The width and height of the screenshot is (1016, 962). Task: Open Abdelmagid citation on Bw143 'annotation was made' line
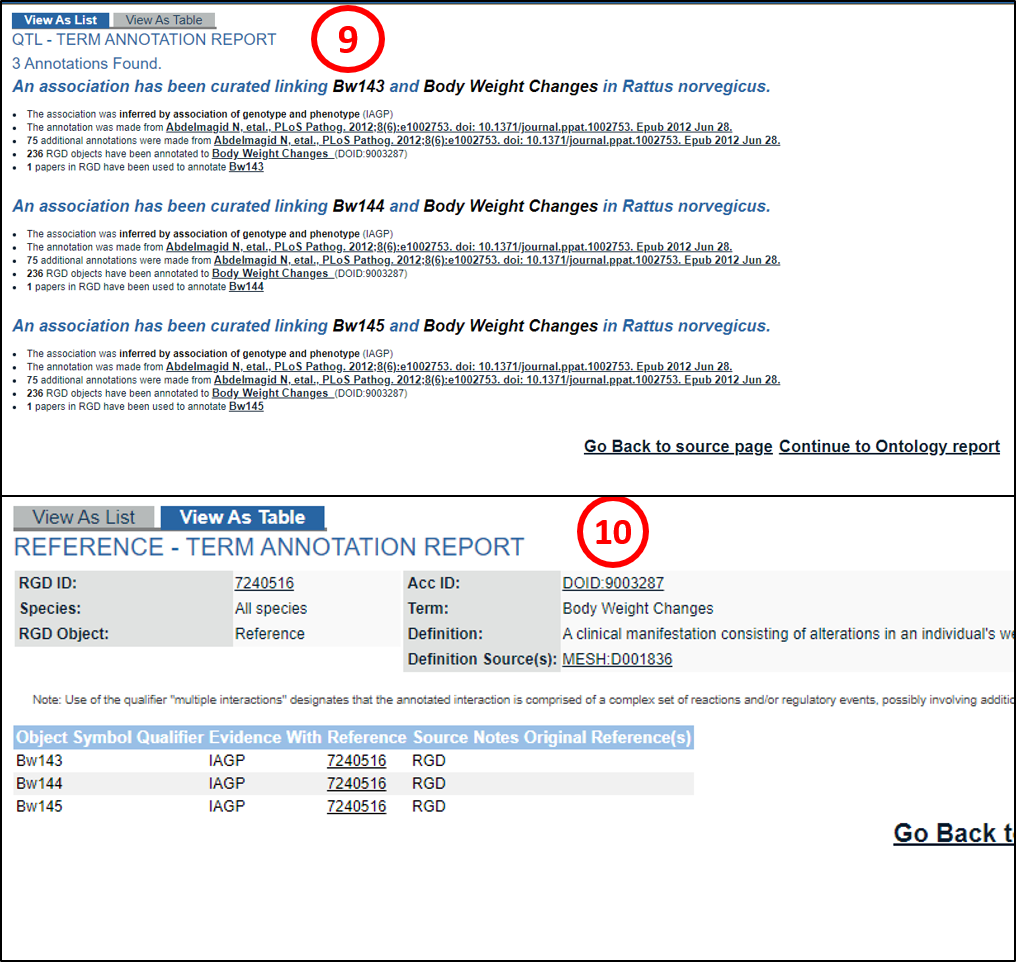(x=448, y=127)
